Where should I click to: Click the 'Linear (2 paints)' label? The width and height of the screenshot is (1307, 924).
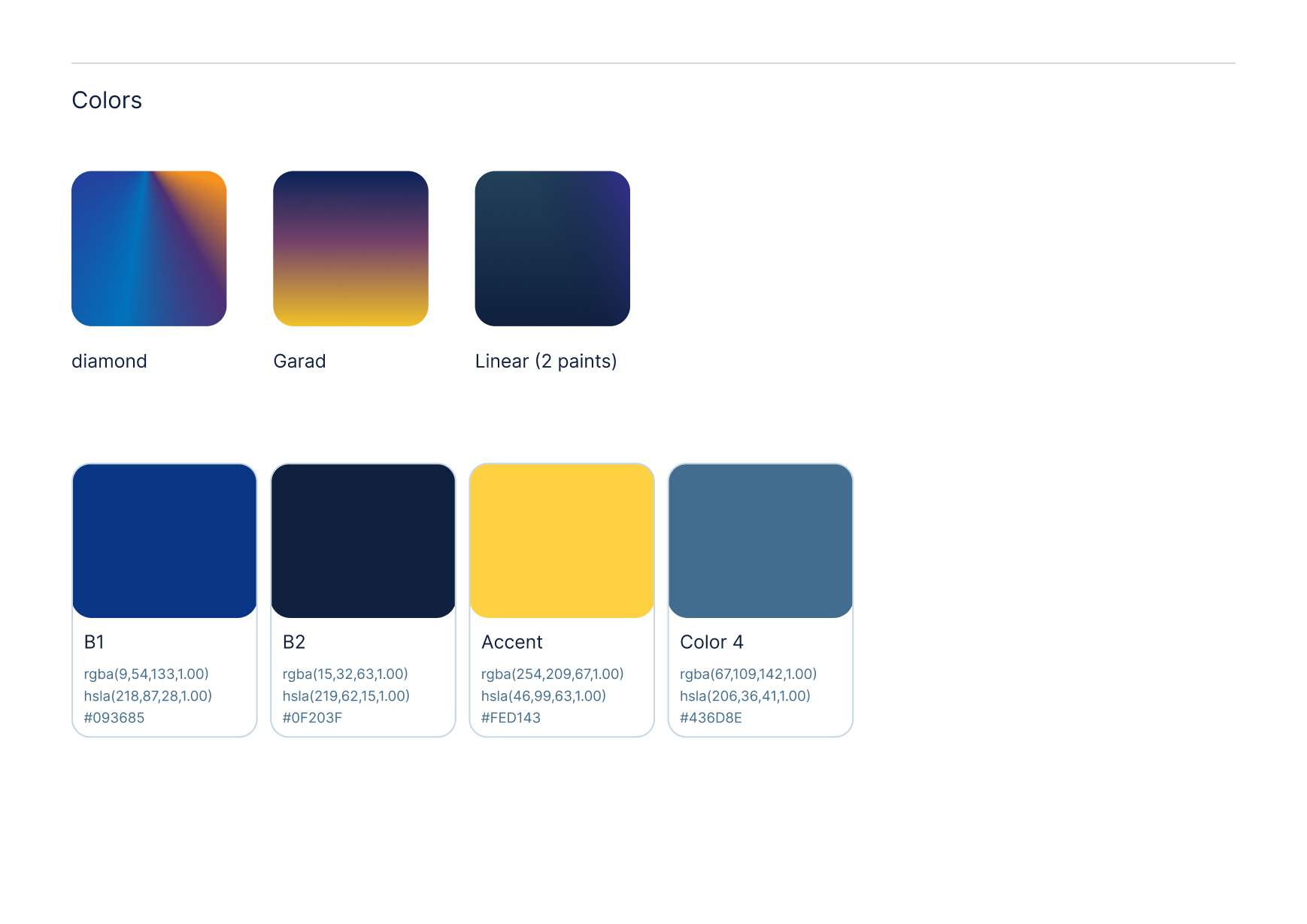coord(545,361)
